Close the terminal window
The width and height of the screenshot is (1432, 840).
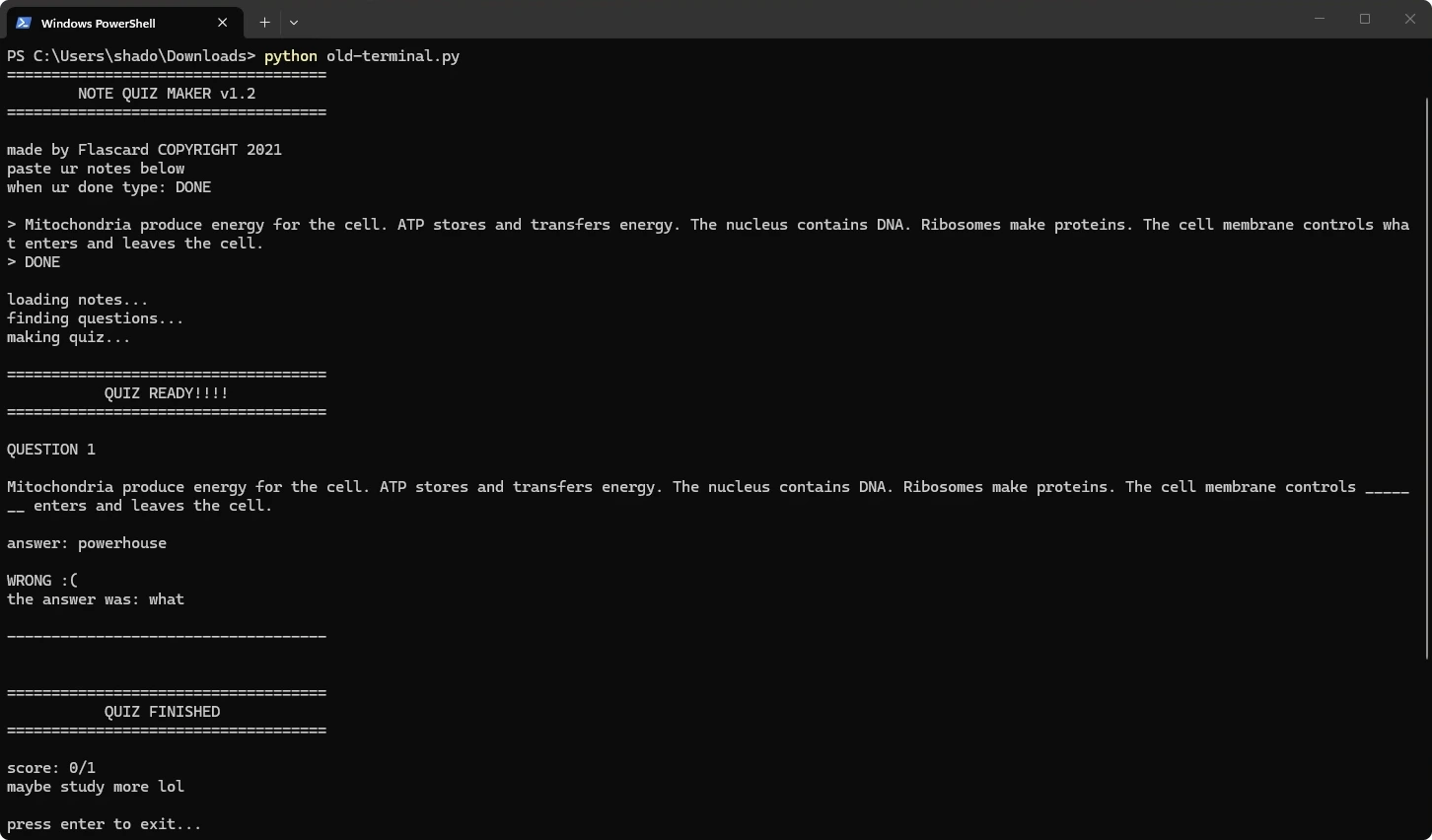click(1409, 19)
